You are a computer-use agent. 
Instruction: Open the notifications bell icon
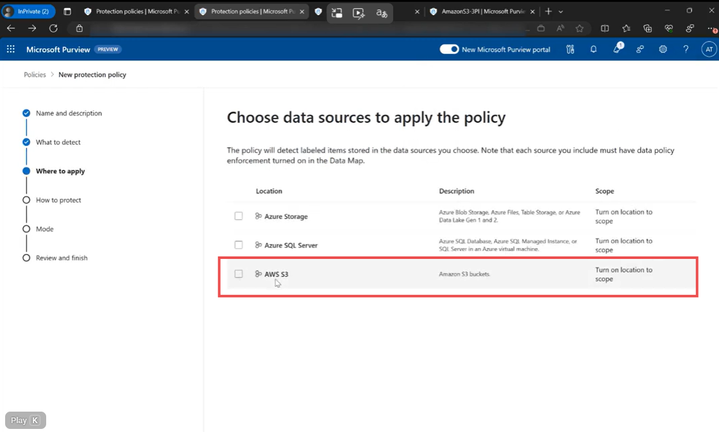[x=593, y=49]
